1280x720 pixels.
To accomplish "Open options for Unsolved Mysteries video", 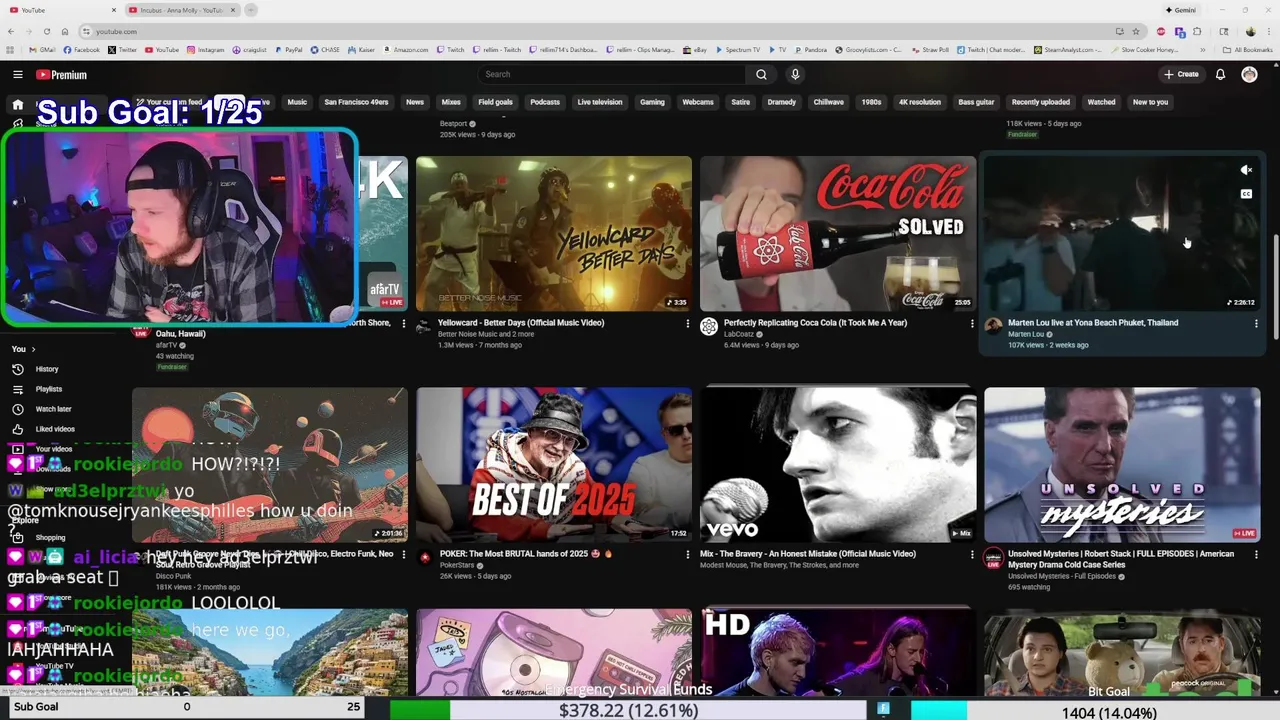I will coord(1256,554).
